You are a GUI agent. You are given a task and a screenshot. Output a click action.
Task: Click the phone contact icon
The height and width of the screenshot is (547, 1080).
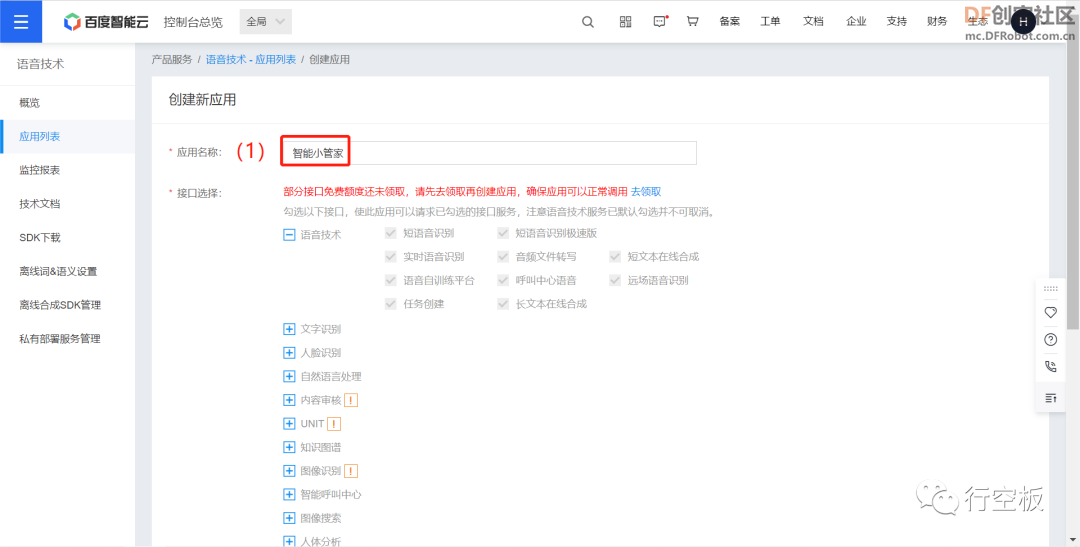tap(1050, 367)
